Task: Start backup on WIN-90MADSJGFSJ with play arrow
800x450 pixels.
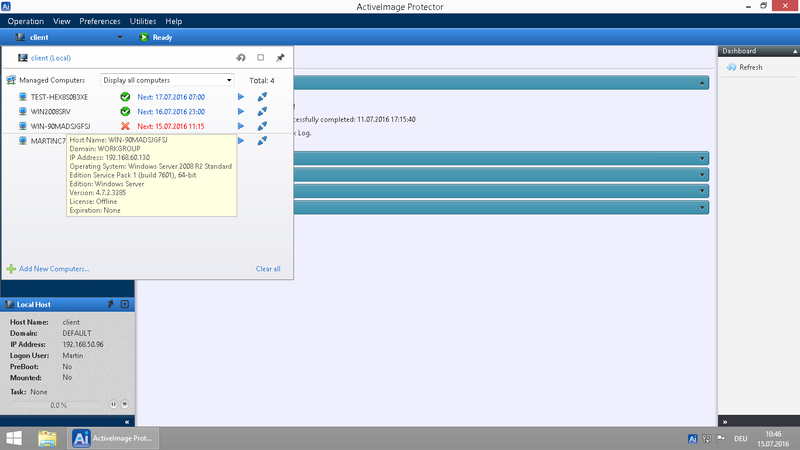Action: pyautogui.click(x=241, y=126)
